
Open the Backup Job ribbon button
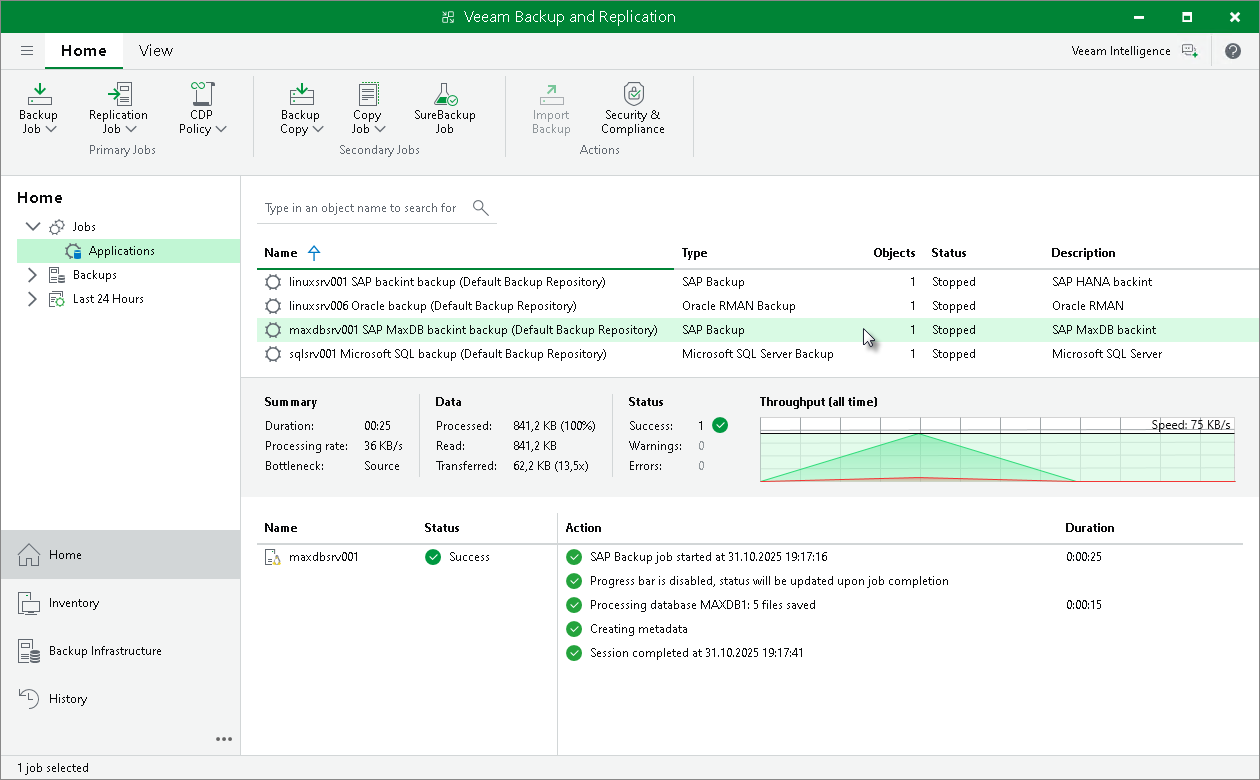[x=39, y=108]
